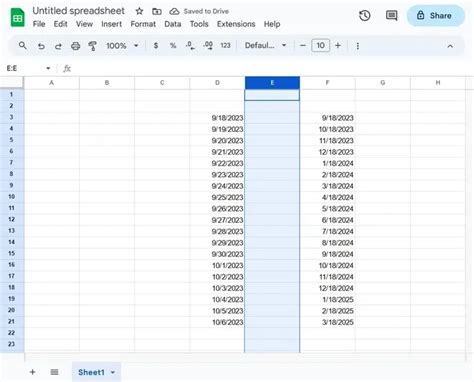Open the Insert menu
Screen dimensions: 474x382
tap(112, 24)
